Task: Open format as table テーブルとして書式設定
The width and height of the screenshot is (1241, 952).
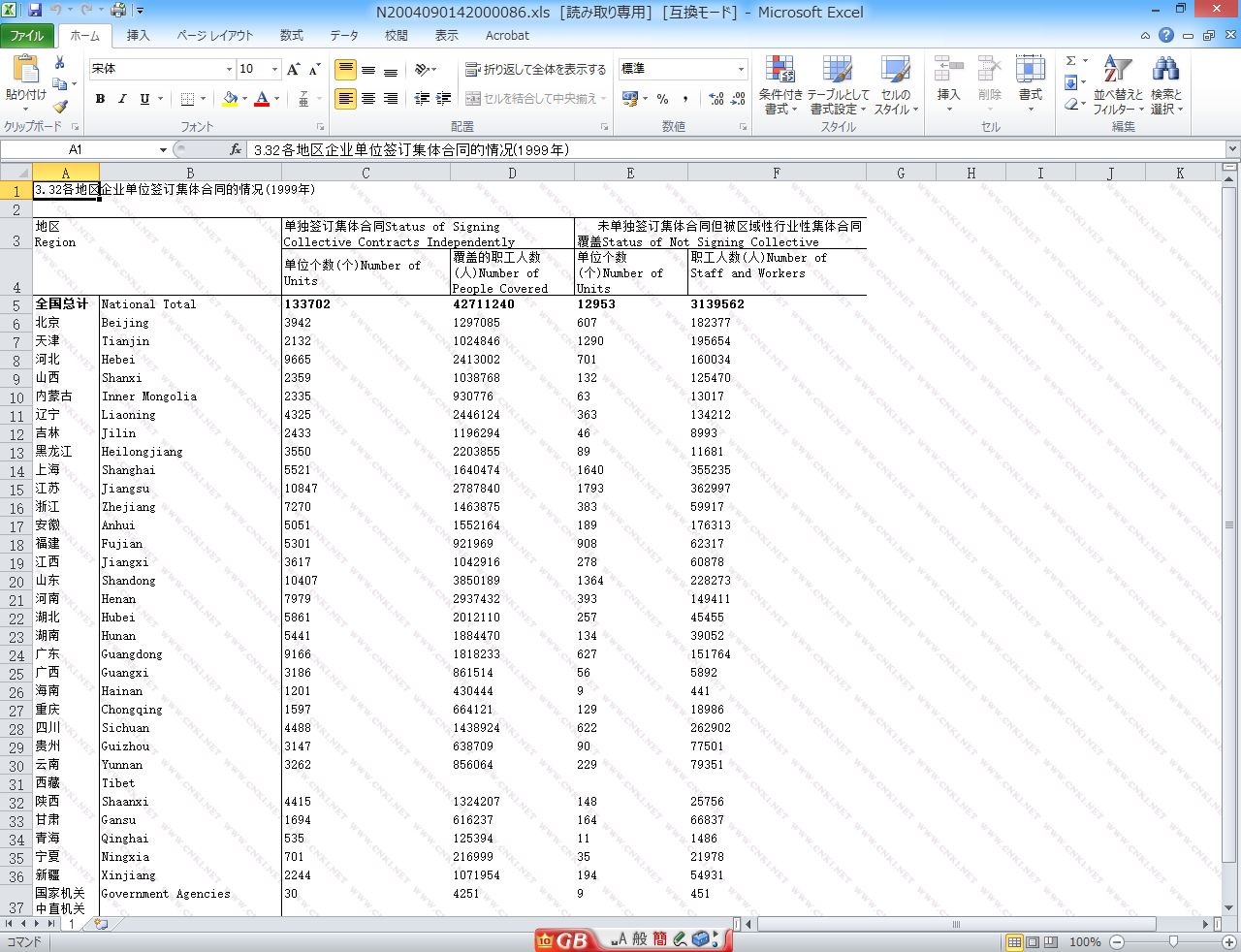Action: click(x=838, y=85)
